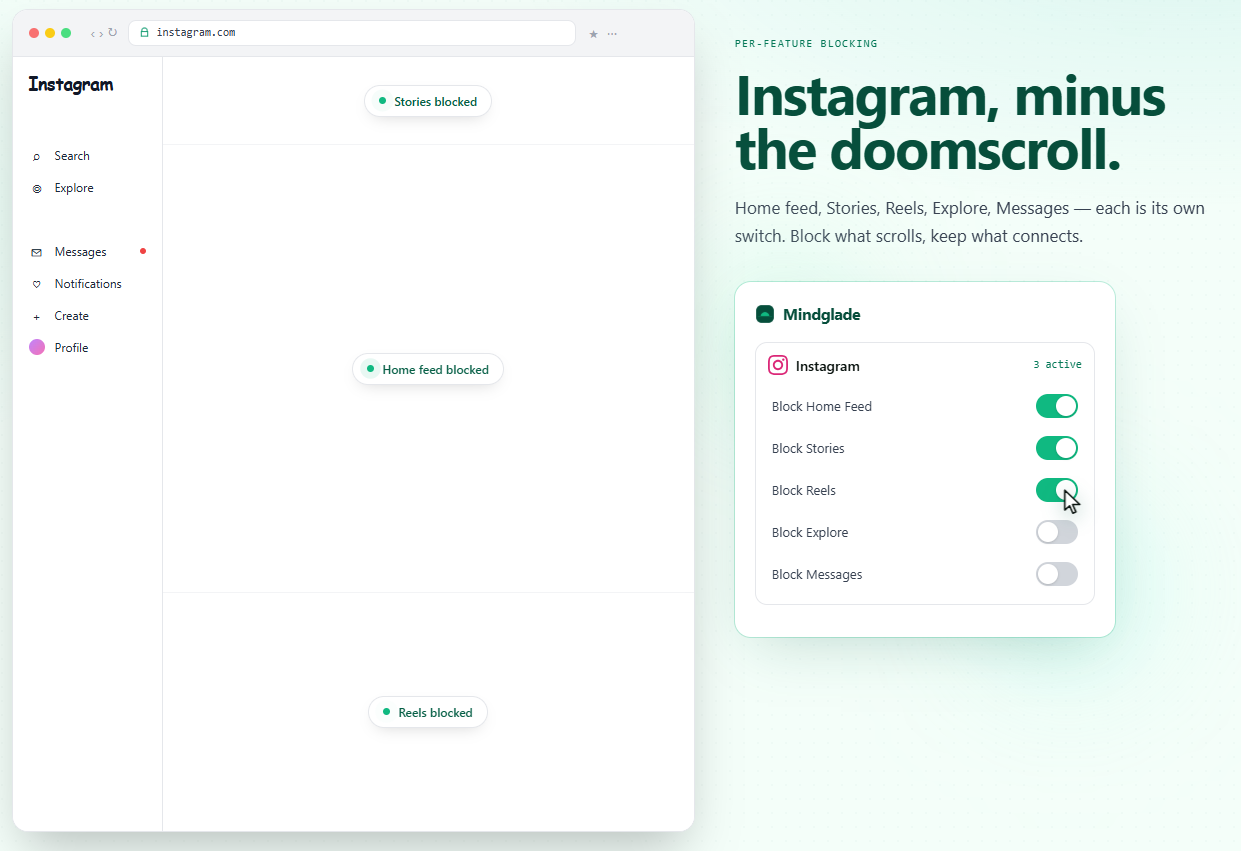Screen dimensions: 1241x851
Task: Turn off the Block Reels switch
Action: coord(1057,490)
